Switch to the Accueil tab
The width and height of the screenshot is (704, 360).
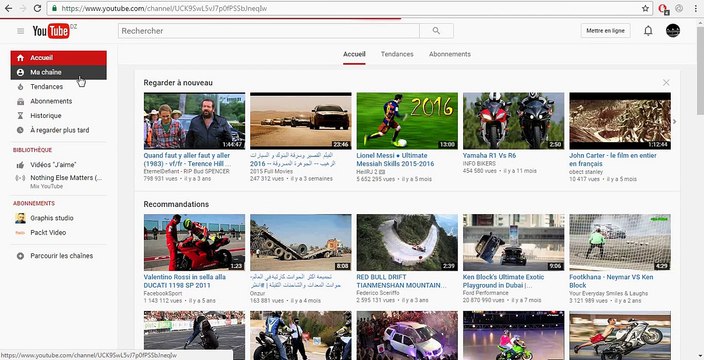point(354,54)
